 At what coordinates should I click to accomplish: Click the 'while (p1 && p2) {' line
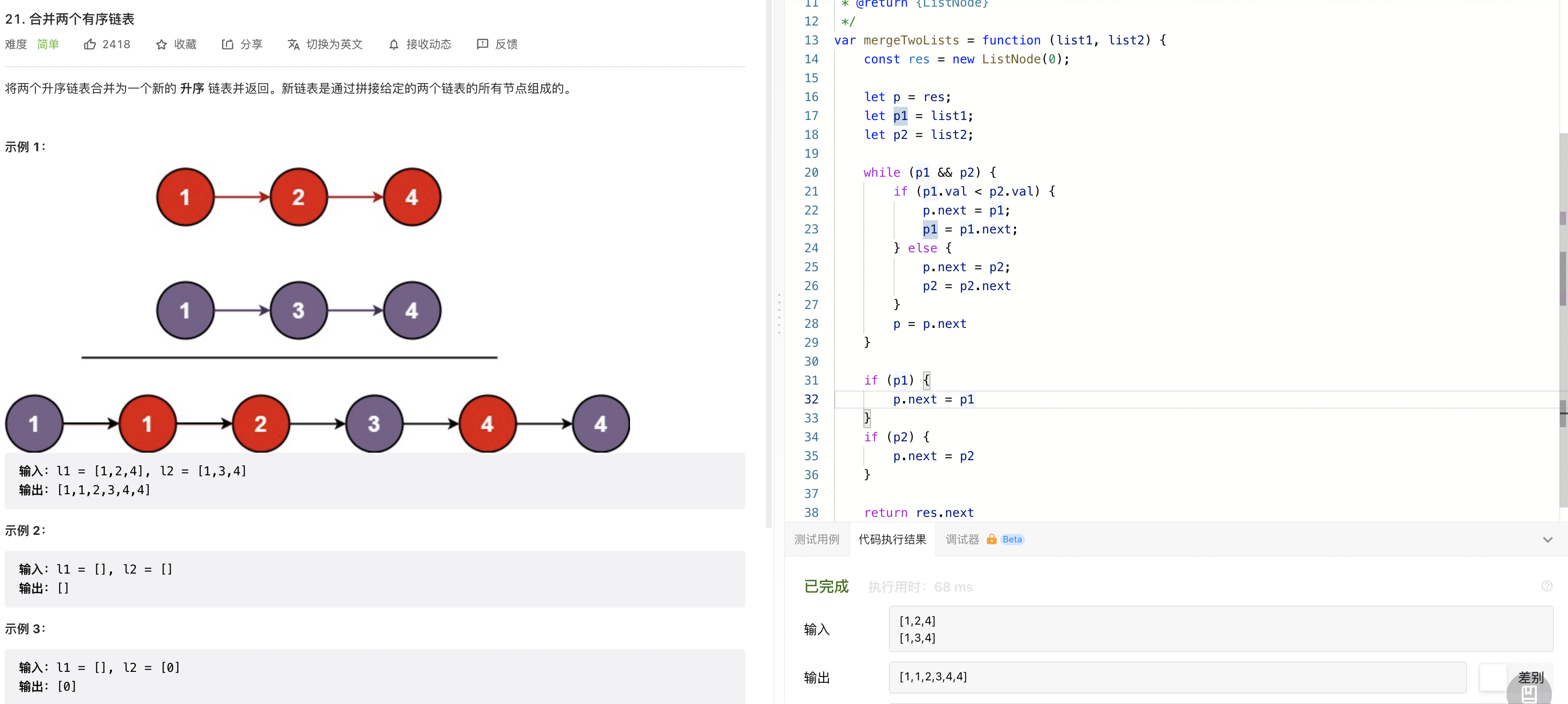tap(929, 172)
